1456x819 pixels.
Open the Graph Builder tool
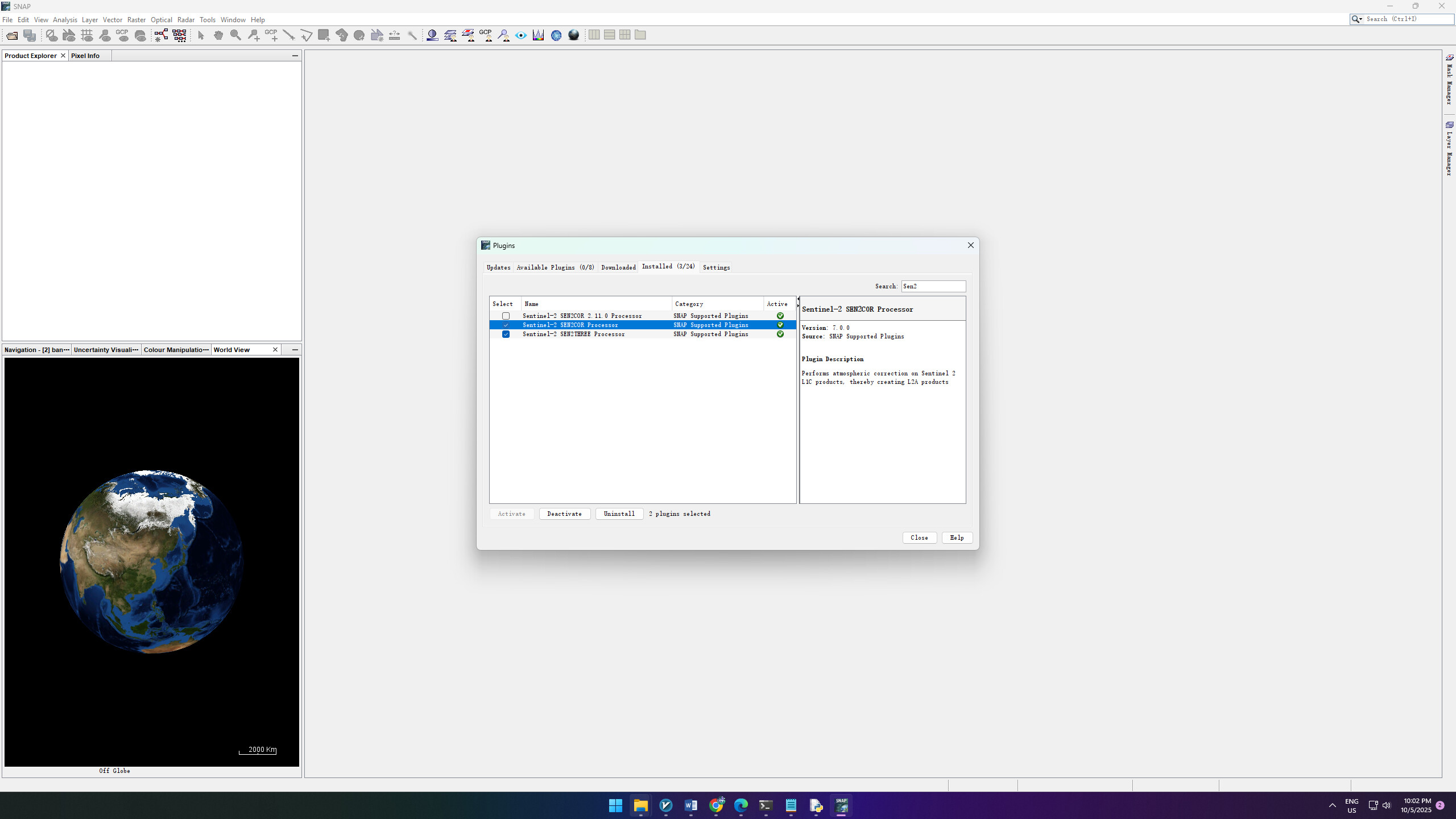pos(161,35)
